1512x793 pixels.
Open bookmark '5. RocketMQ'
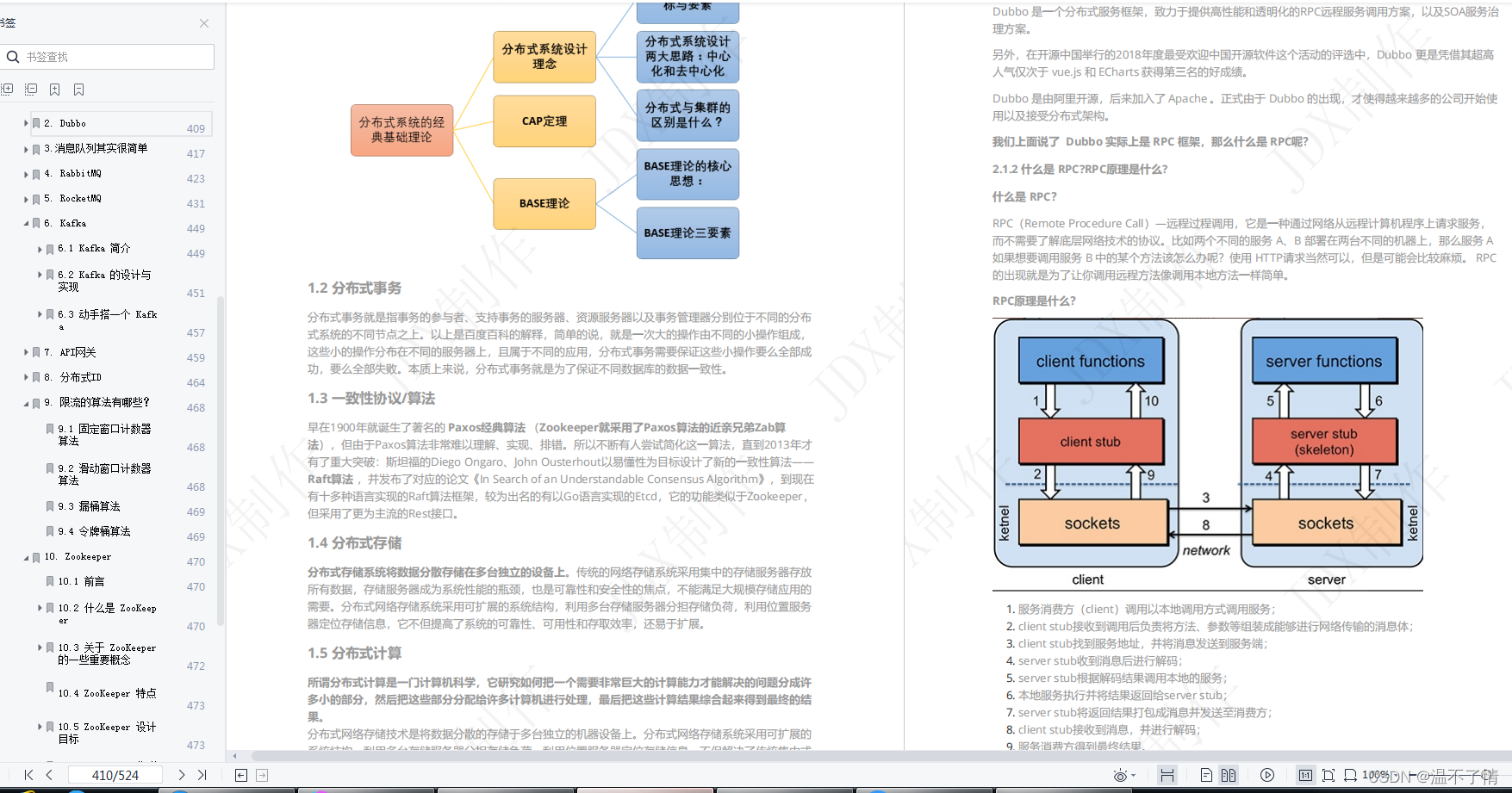[73, 198]
